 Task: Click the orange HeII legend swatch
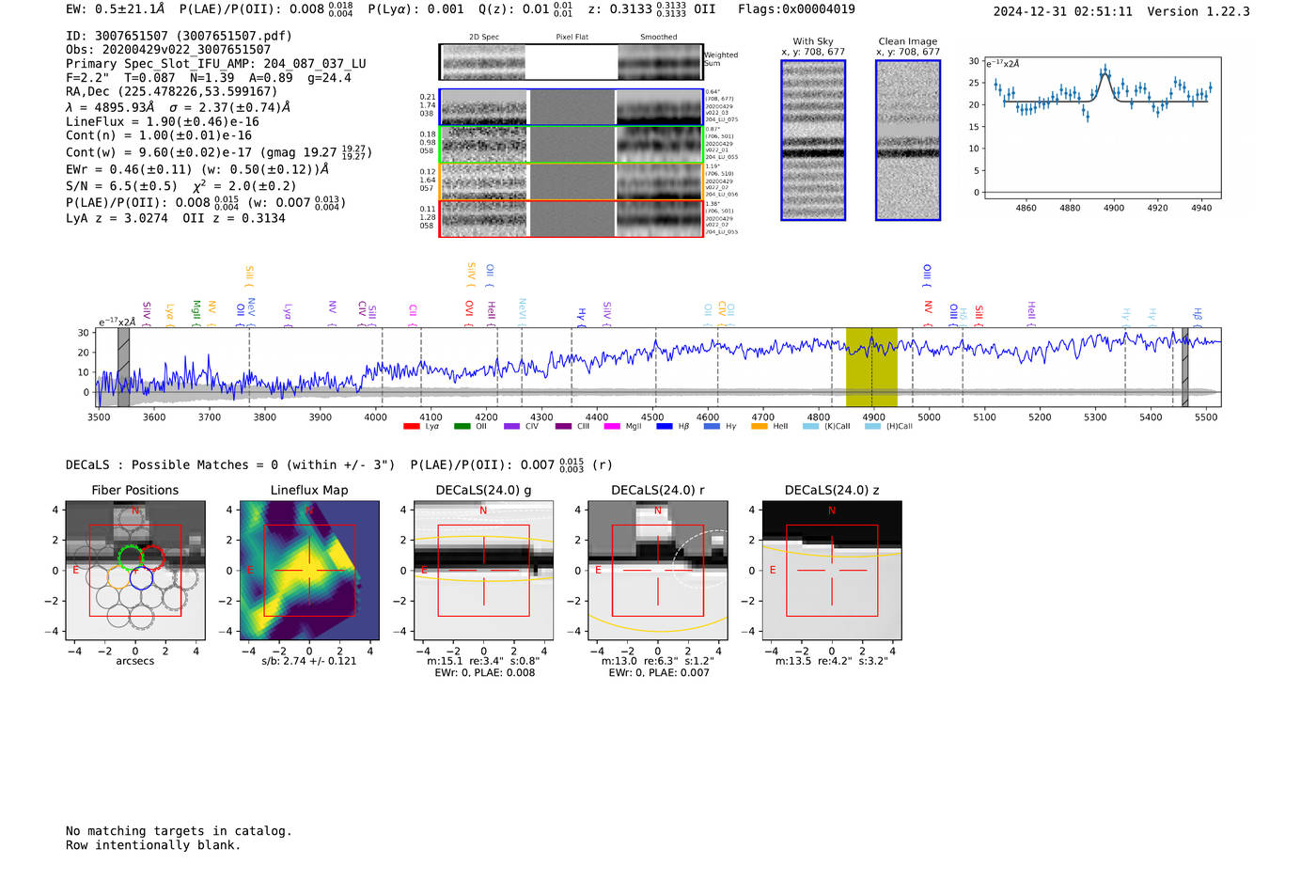click(760, 427)
